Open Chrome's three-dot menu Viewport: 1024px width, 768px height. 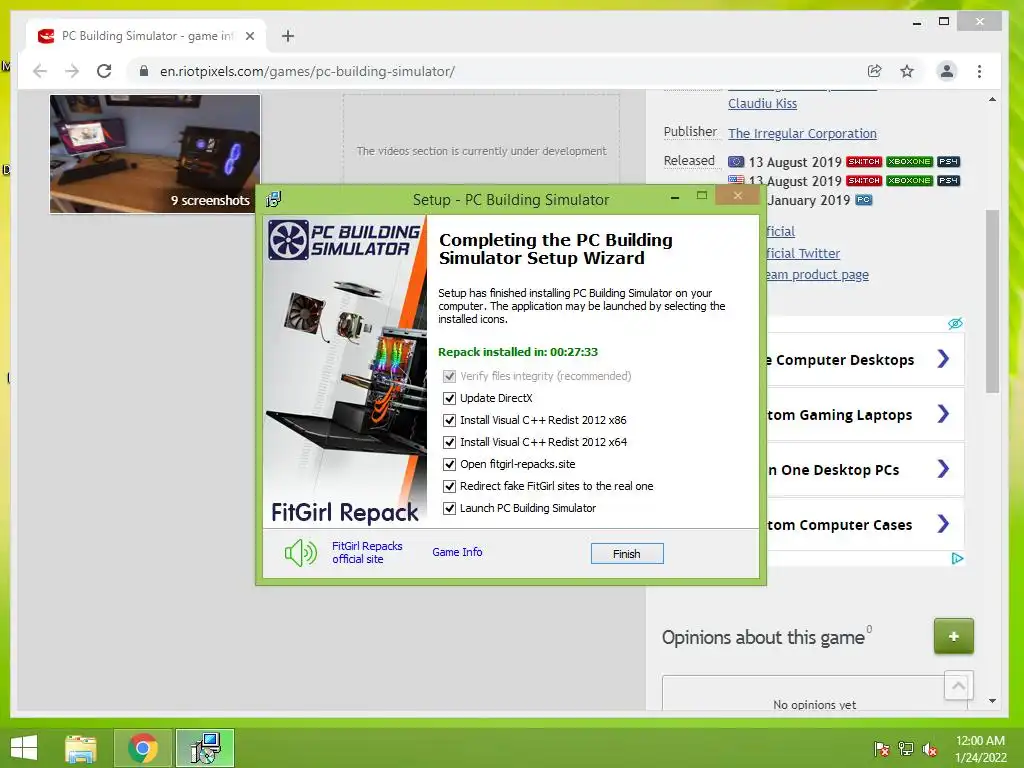(979, 71)
